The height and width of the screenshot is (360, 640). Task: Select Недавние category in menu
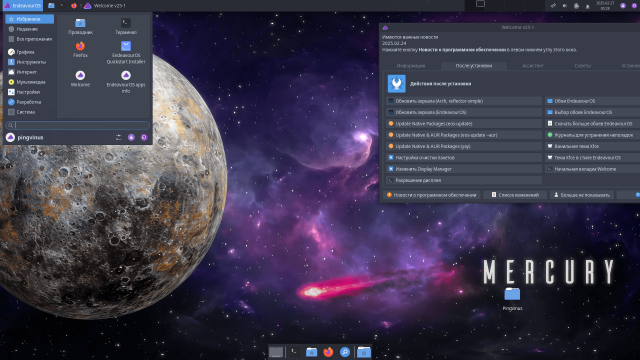click(x=29, y=29)
